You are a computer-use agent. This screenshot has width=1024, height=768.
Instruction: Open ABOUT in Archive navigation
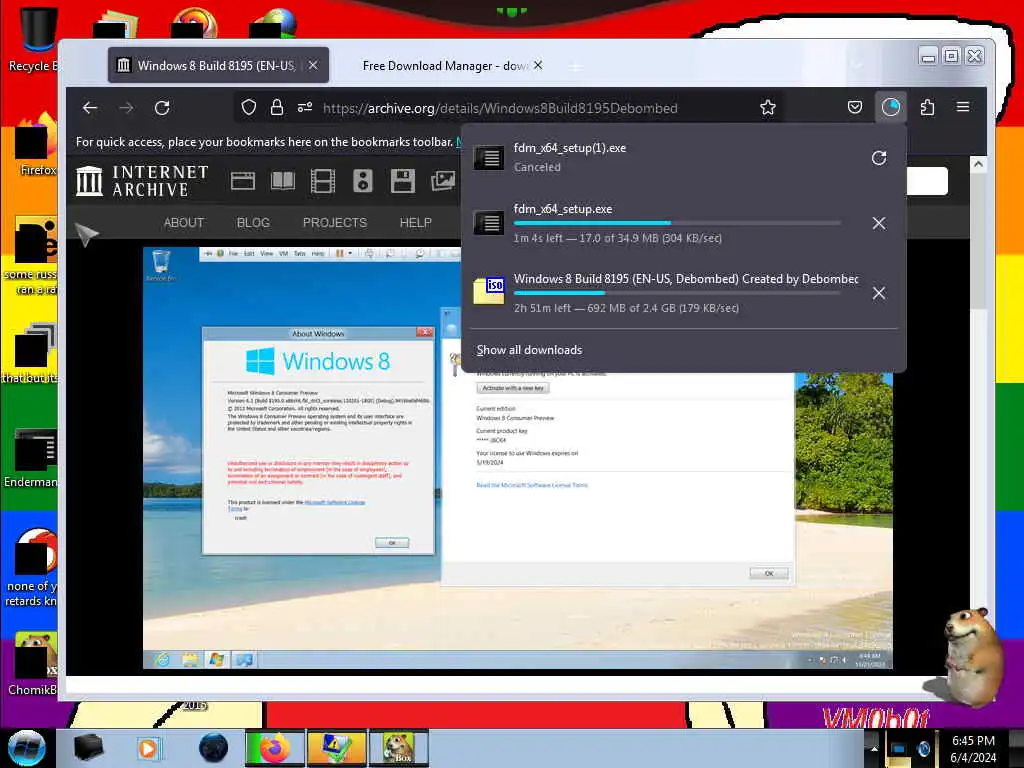(x=184, y=223)
